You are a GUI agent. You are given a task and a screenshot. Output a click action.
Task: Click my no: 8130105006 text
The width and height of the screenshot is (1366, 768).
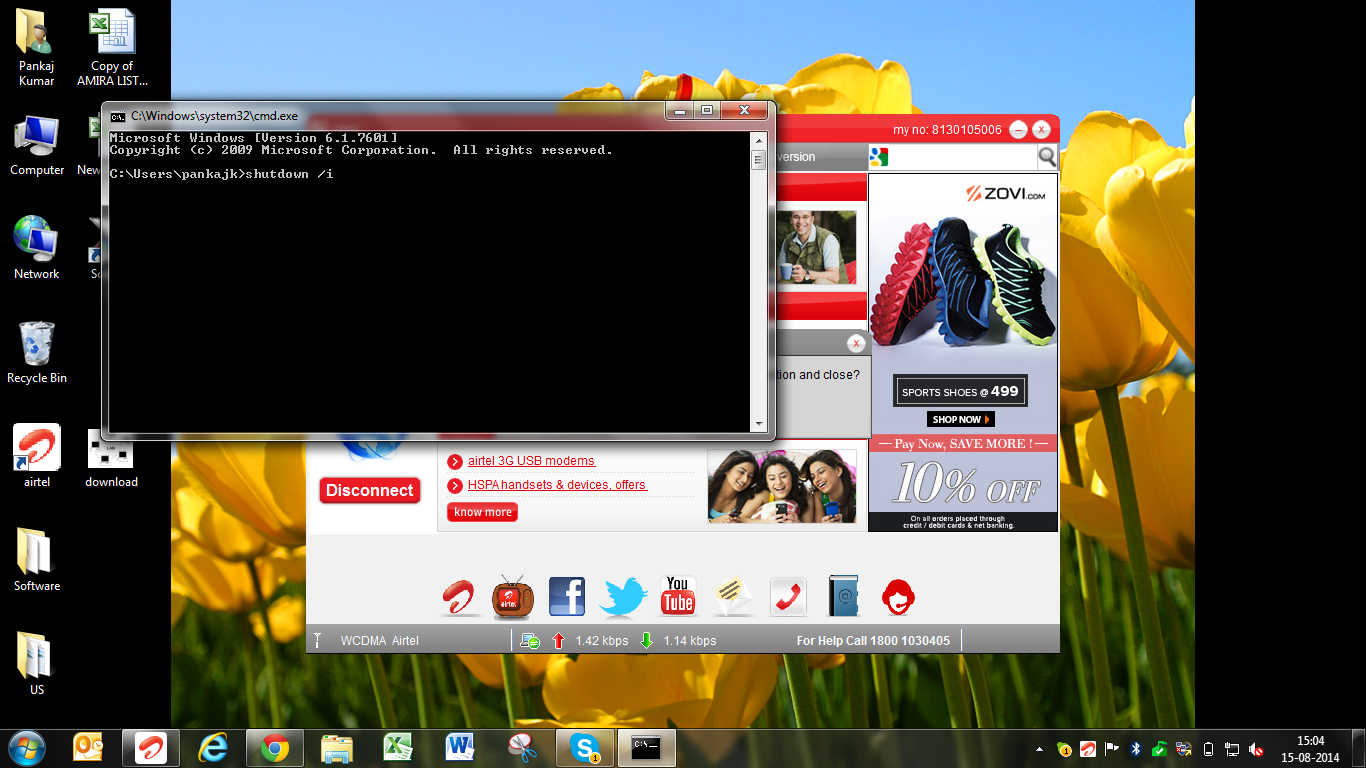(x=947, y=130)
